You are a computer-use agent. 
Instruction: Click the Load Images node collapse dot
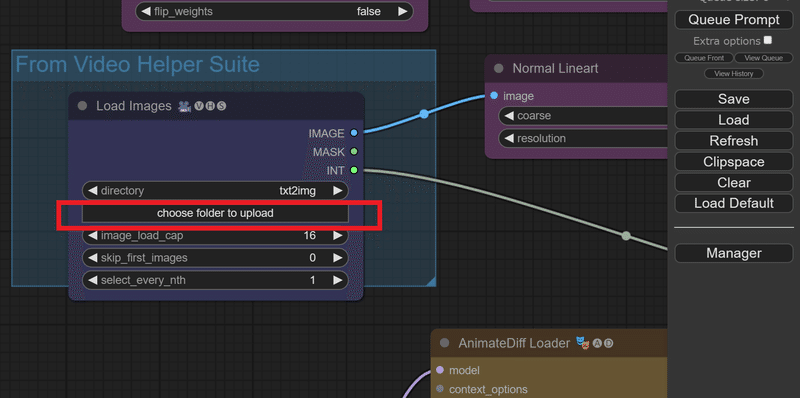[x=82, y=106]
